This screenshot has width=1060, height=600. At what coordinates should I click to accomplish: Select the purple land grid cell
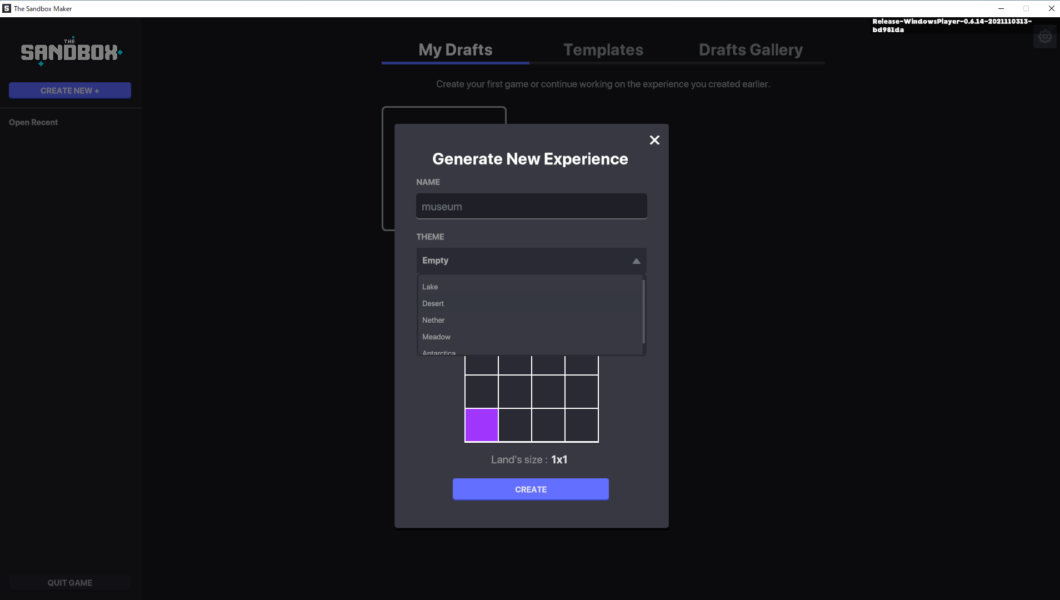coord(481,425)
